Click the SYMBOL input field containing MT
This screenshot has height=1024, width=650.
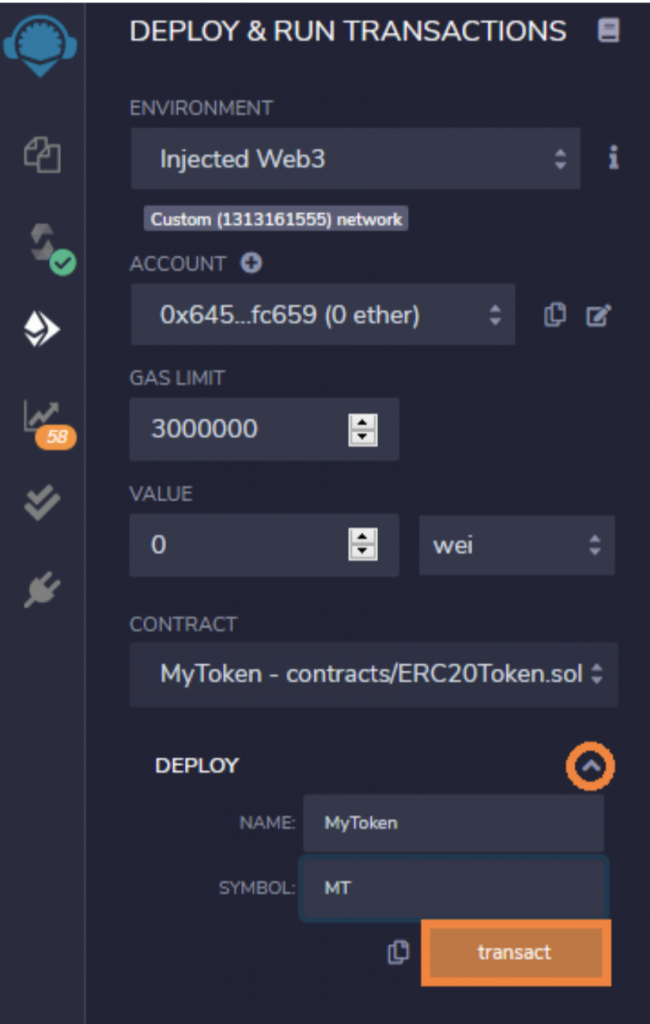point(454,888)
